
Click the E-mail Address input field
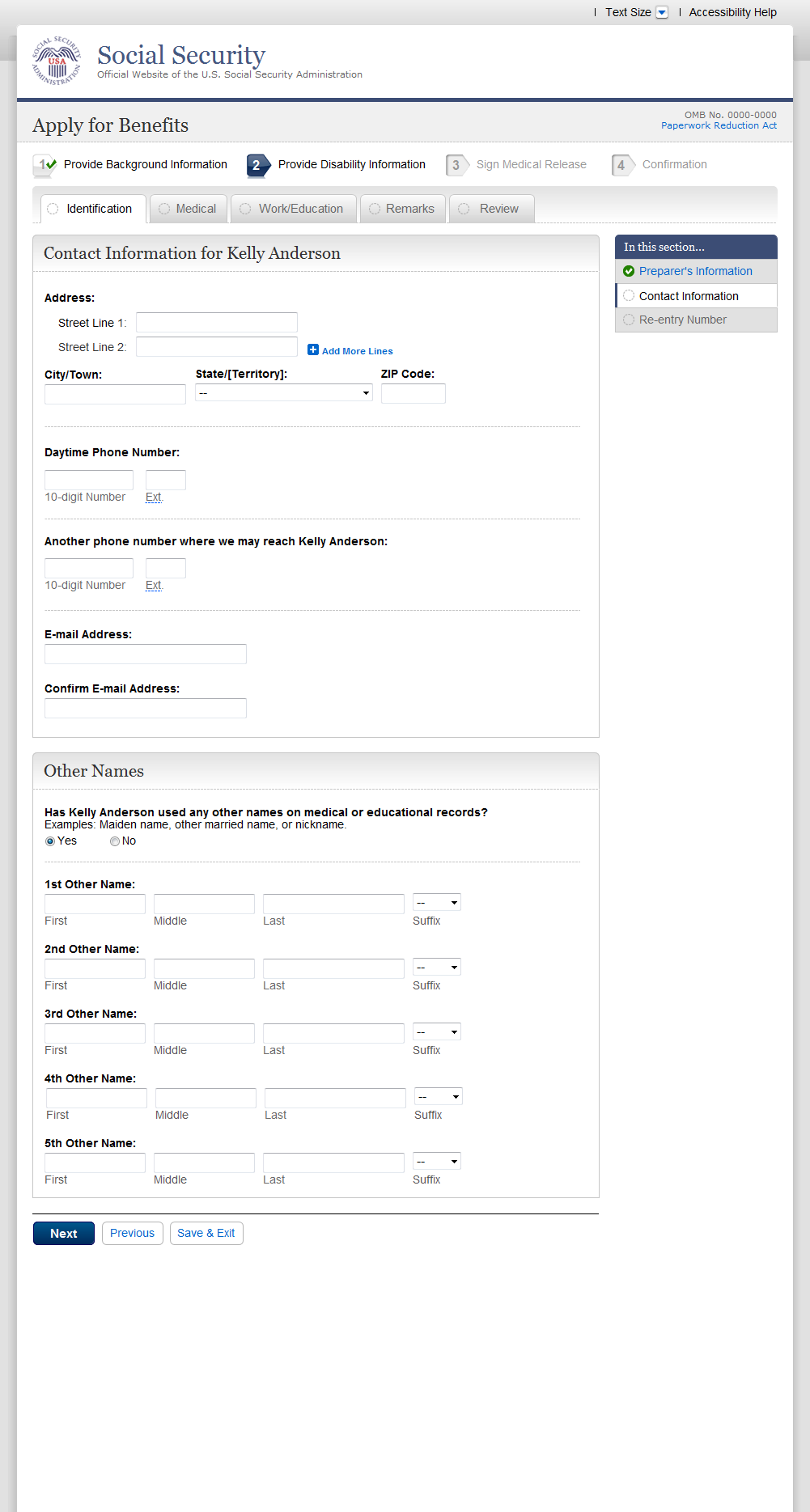pos(146,654)
